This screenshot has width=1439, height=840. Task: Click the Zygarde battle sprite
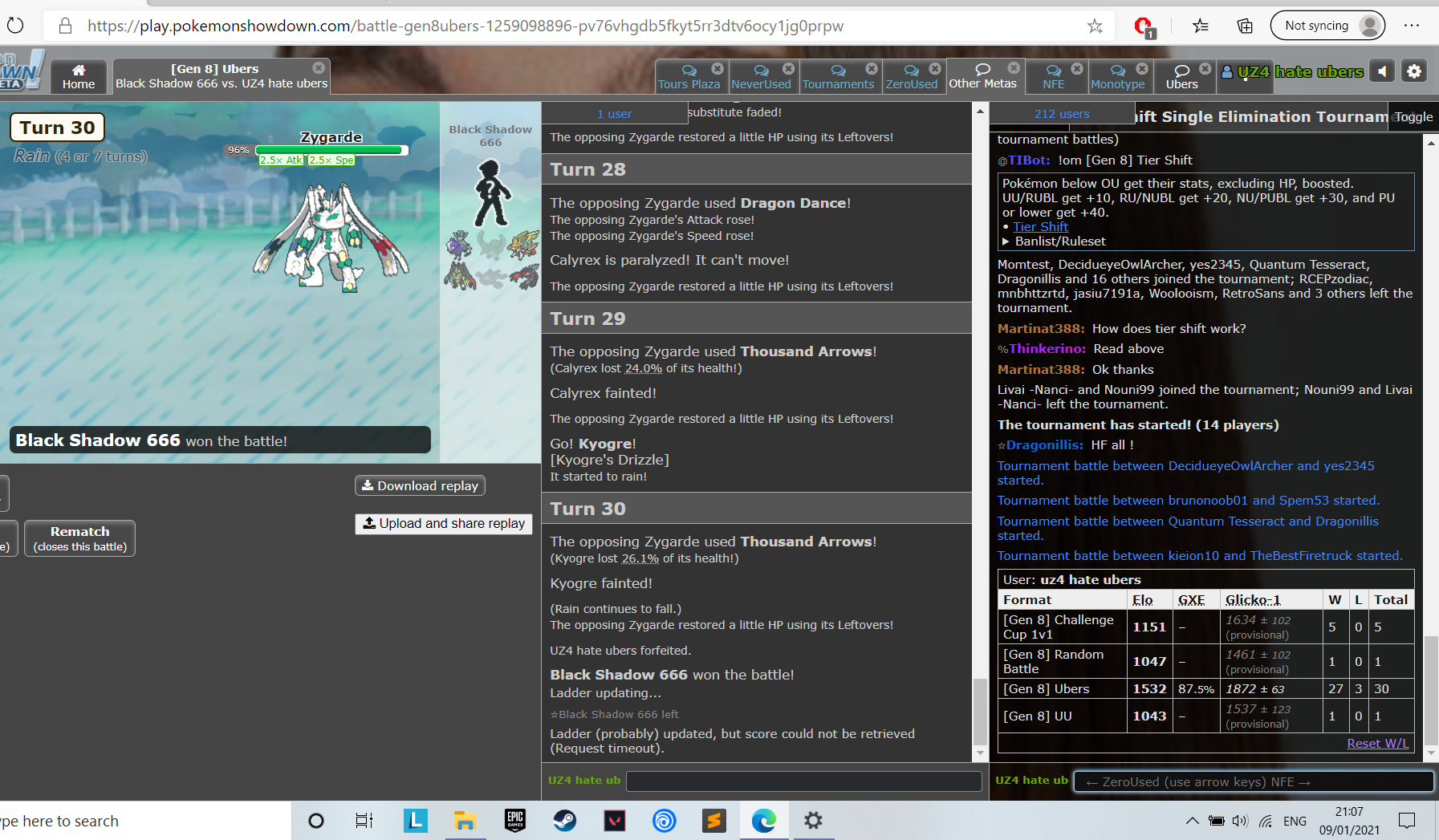point(331,237)
